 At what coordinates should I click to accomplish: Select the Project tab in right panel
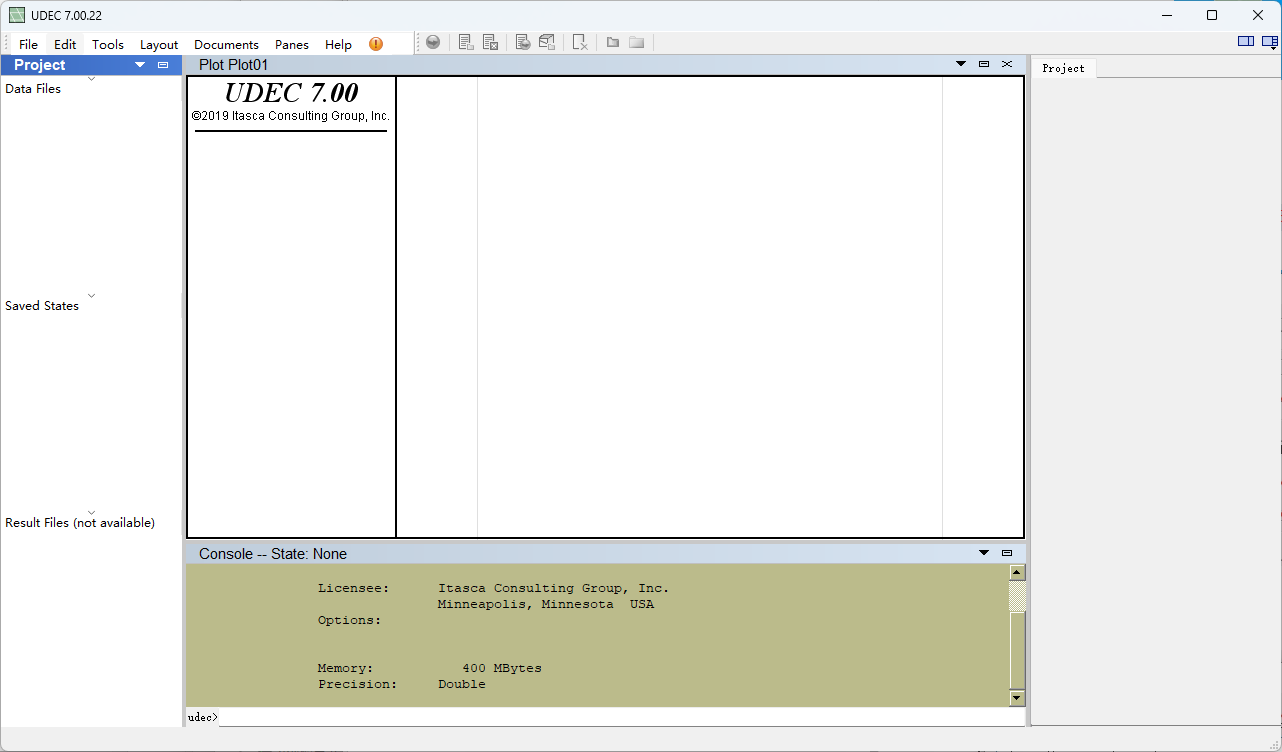point(1063,68)
